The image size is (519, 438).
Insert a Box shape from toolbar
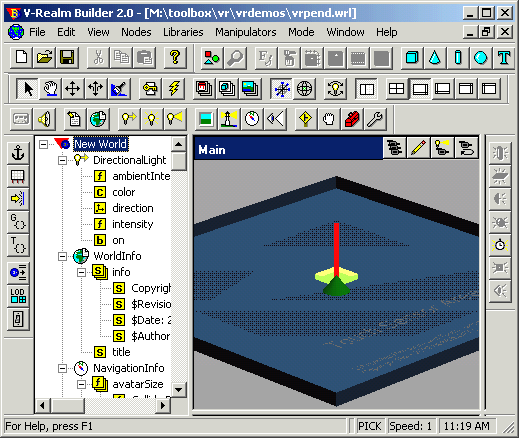[x=412, y=58]
